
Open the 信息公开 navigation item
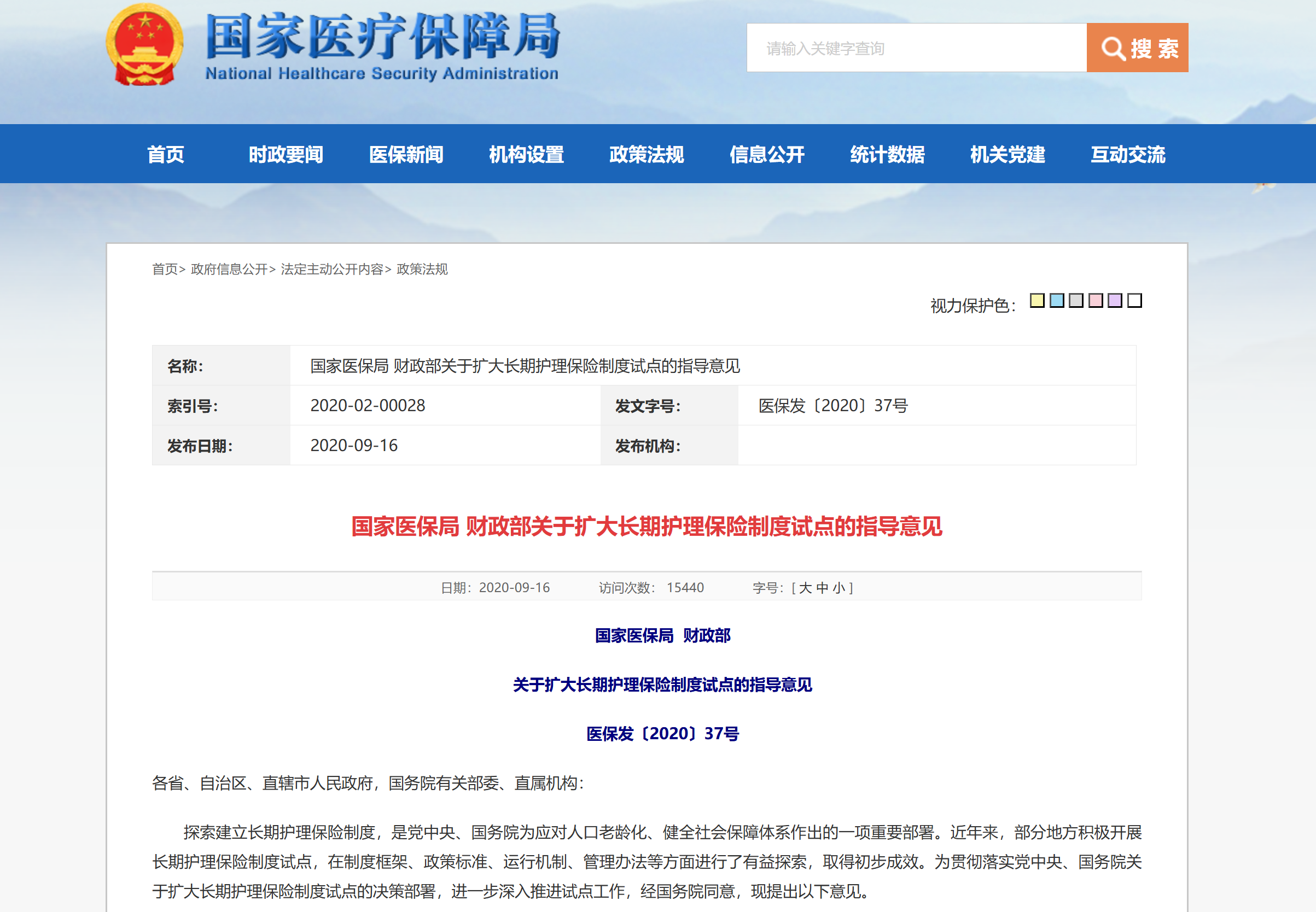[767, 154]
